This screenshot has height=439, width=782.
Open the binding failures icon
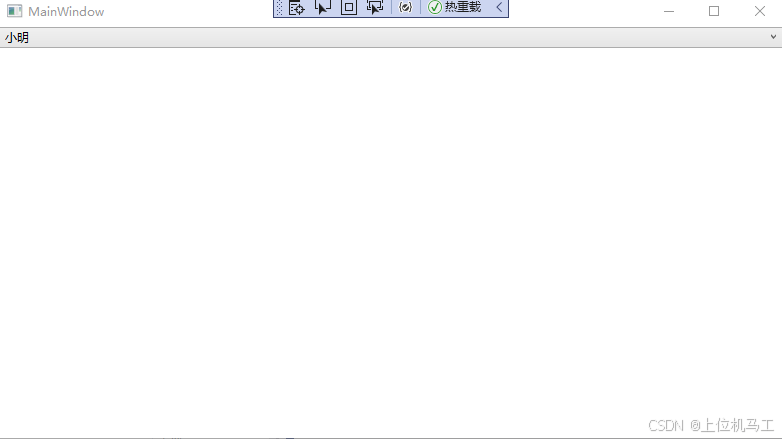coord(405,7)
